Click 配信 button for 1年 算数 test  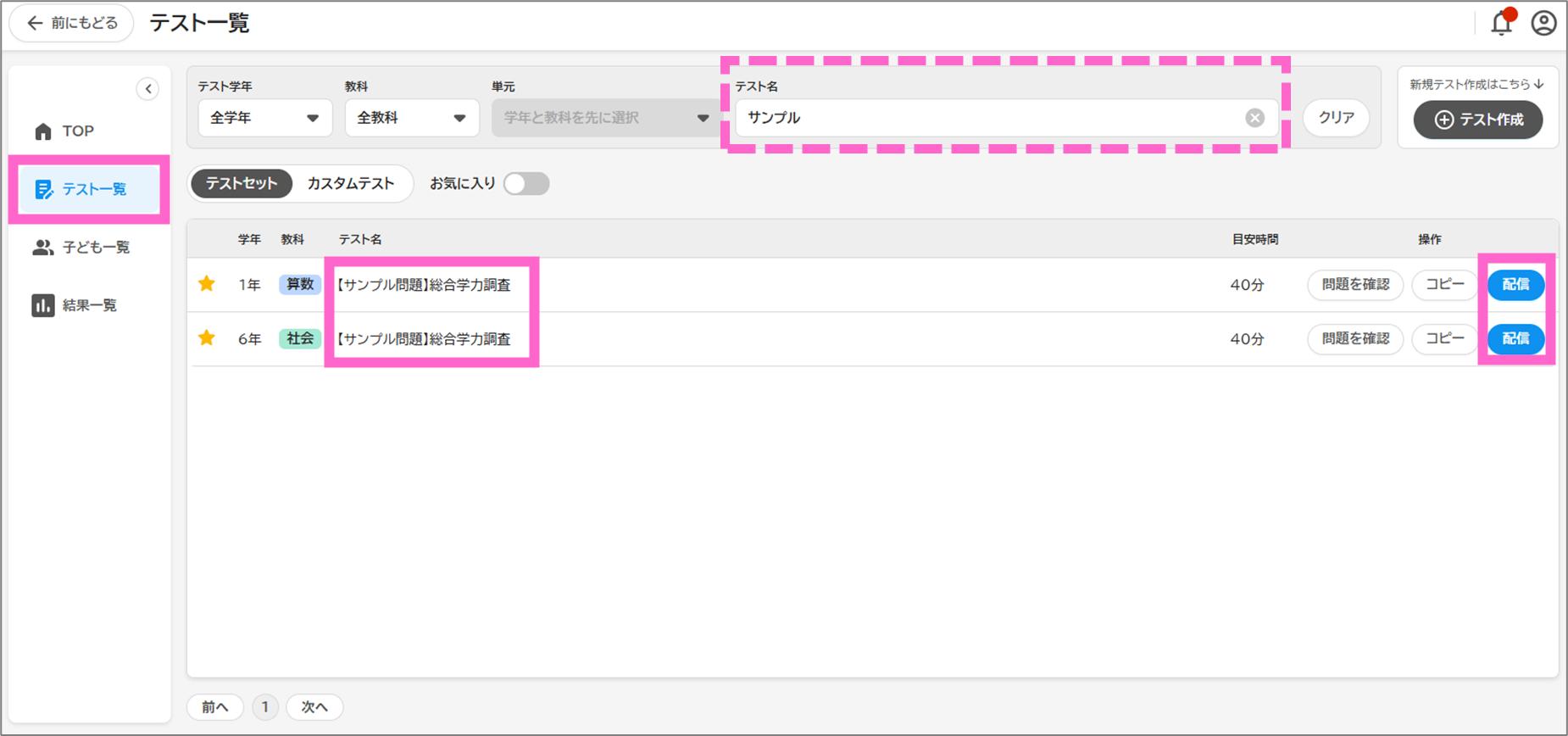1515,285
